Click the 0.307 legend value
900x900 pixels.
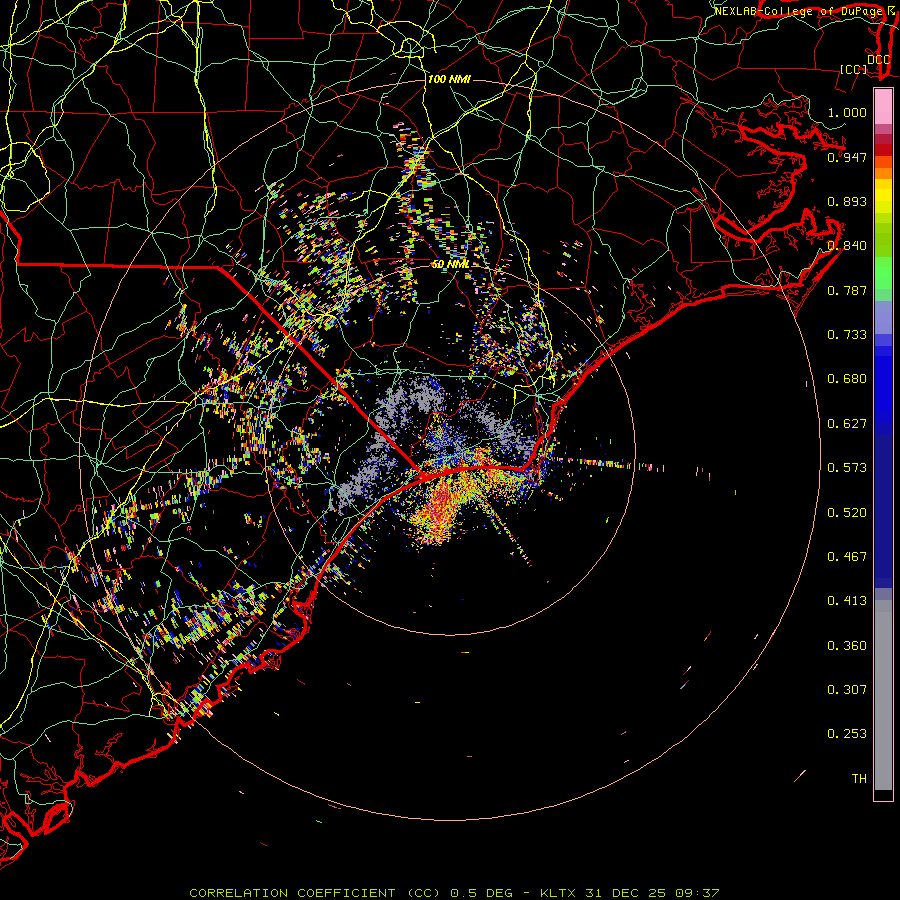[847, 690]
